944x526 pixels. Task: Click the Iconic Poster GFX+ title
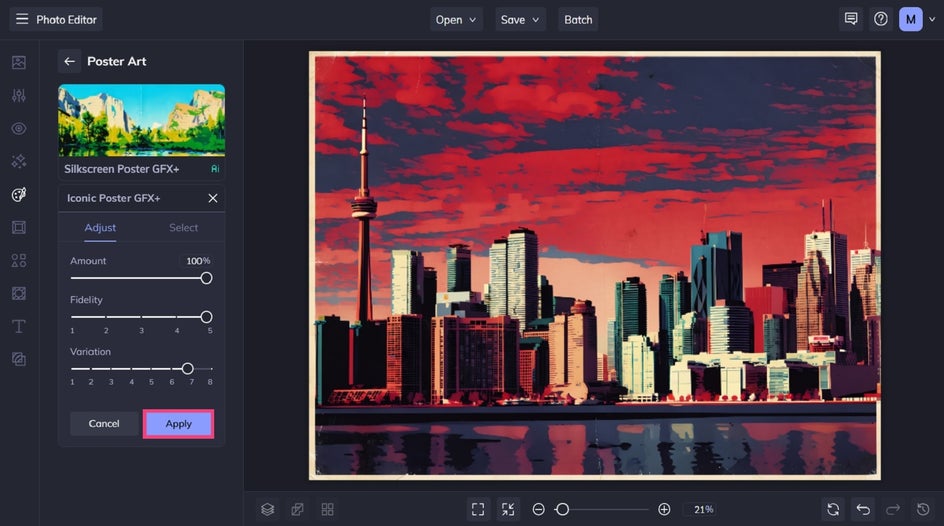tap(113, 198)
